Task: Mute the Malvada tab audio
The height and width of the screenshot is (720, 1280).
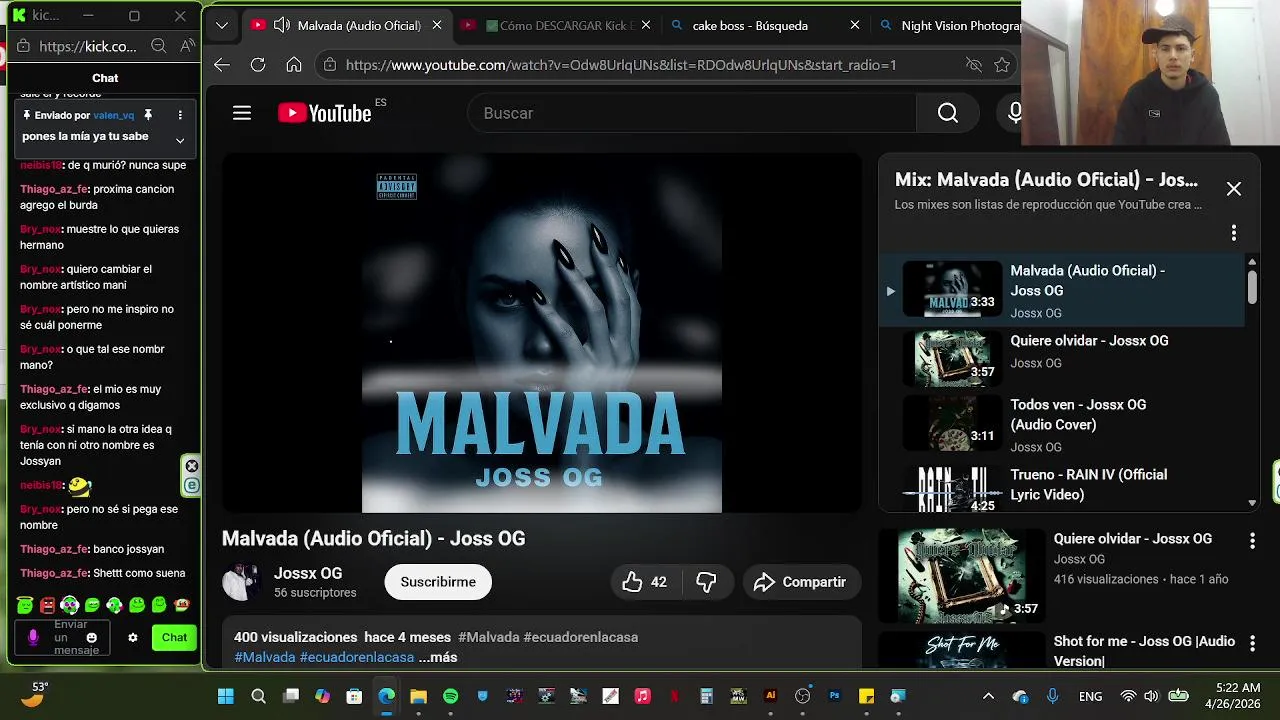Action: (x=282, y=25)
